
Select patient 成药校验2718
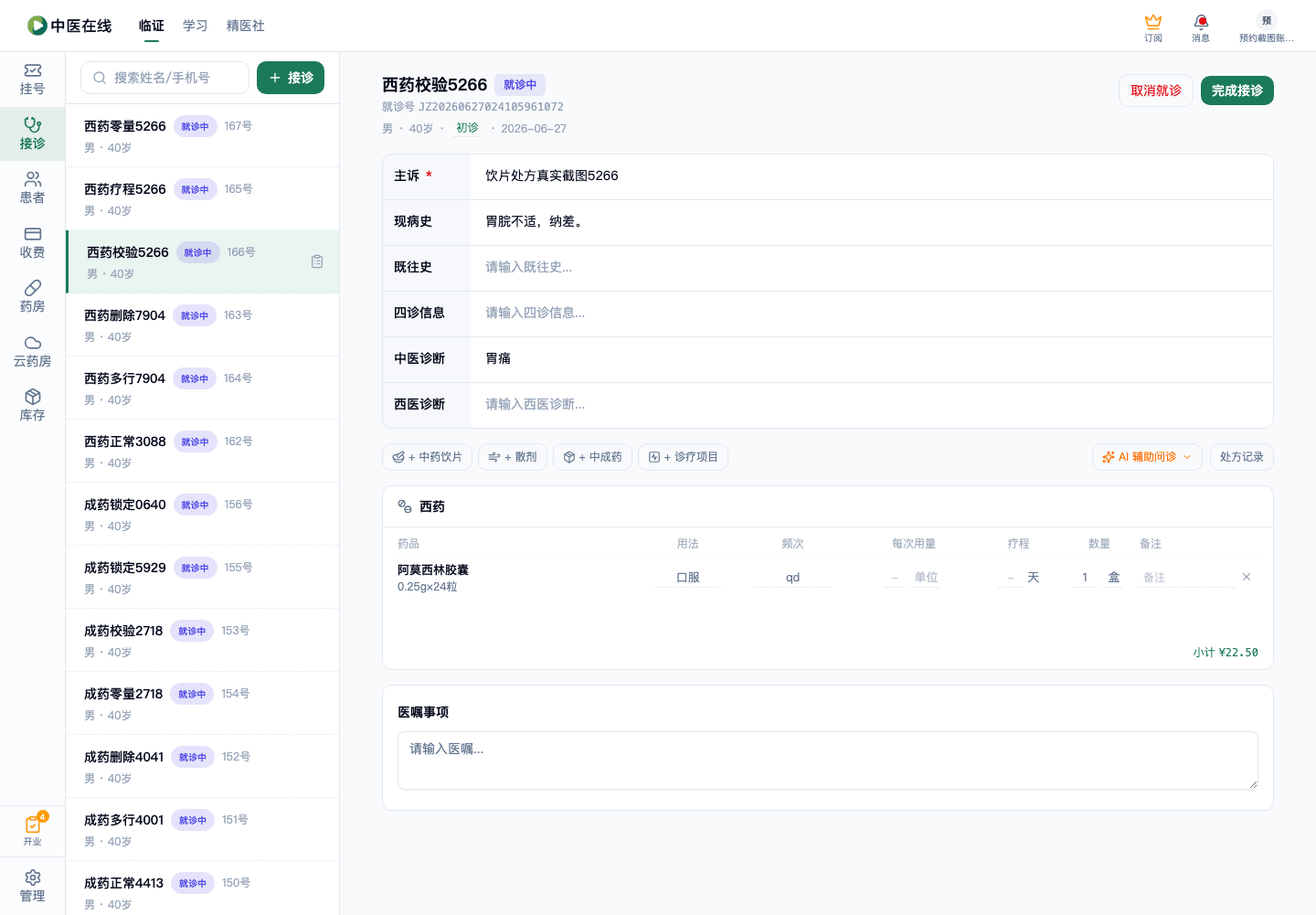tap(202, 640)
